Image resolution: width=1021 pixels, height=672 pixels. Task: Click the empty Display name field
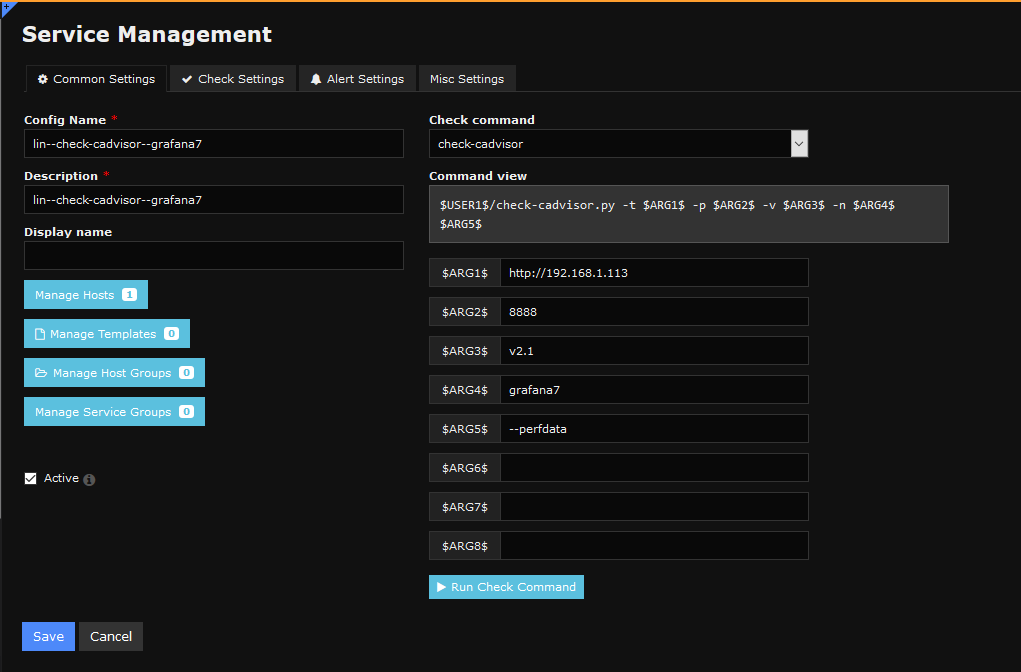click(213, 255)
